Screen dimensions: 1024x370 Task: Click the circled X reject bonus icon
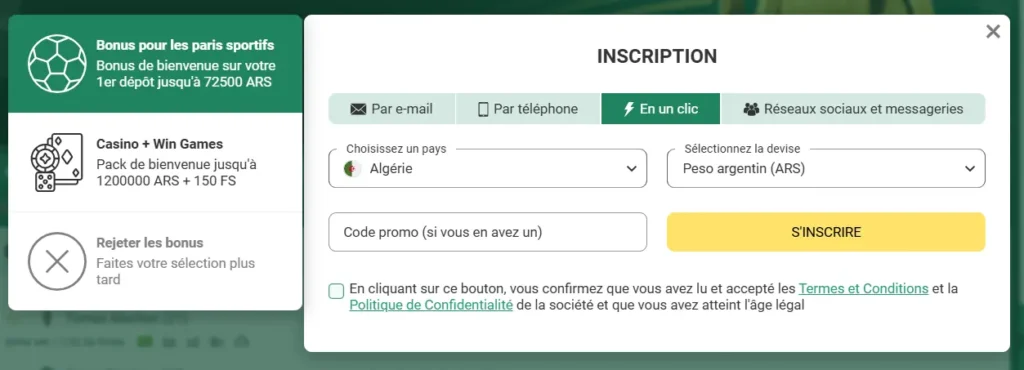(x=57, y=262)
